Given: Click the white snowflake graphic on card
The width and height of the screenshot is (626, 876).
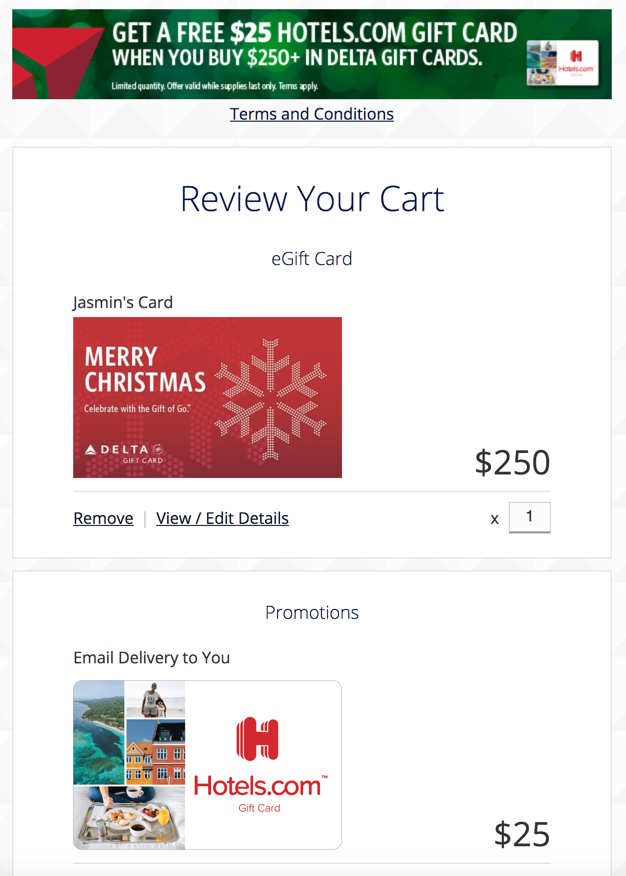Looking at the screenshot, I should [x=271, y=399].
